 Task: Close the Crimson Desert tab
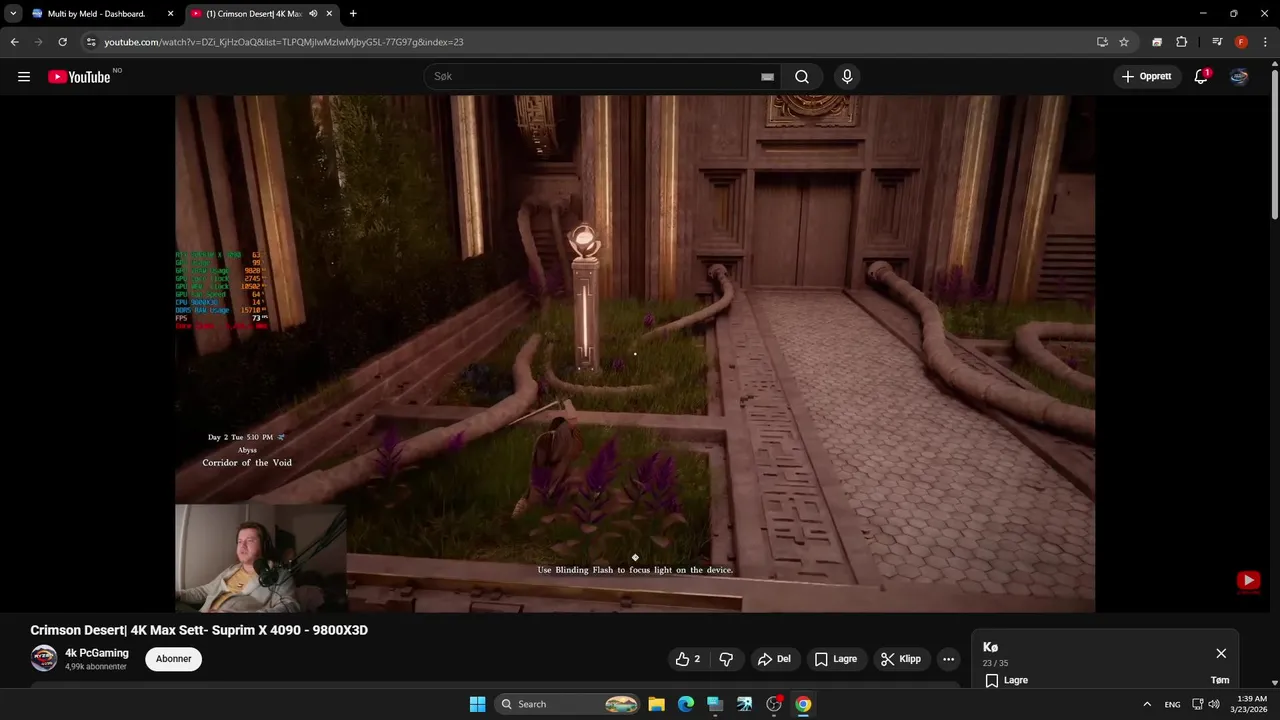pos(330,14)
